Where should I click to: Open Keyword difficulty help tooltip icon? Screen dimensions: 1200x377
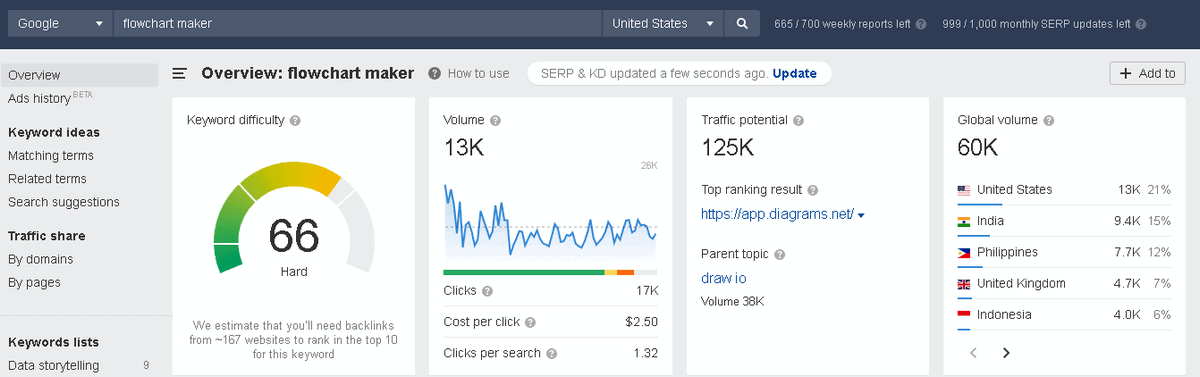(295, 120)
